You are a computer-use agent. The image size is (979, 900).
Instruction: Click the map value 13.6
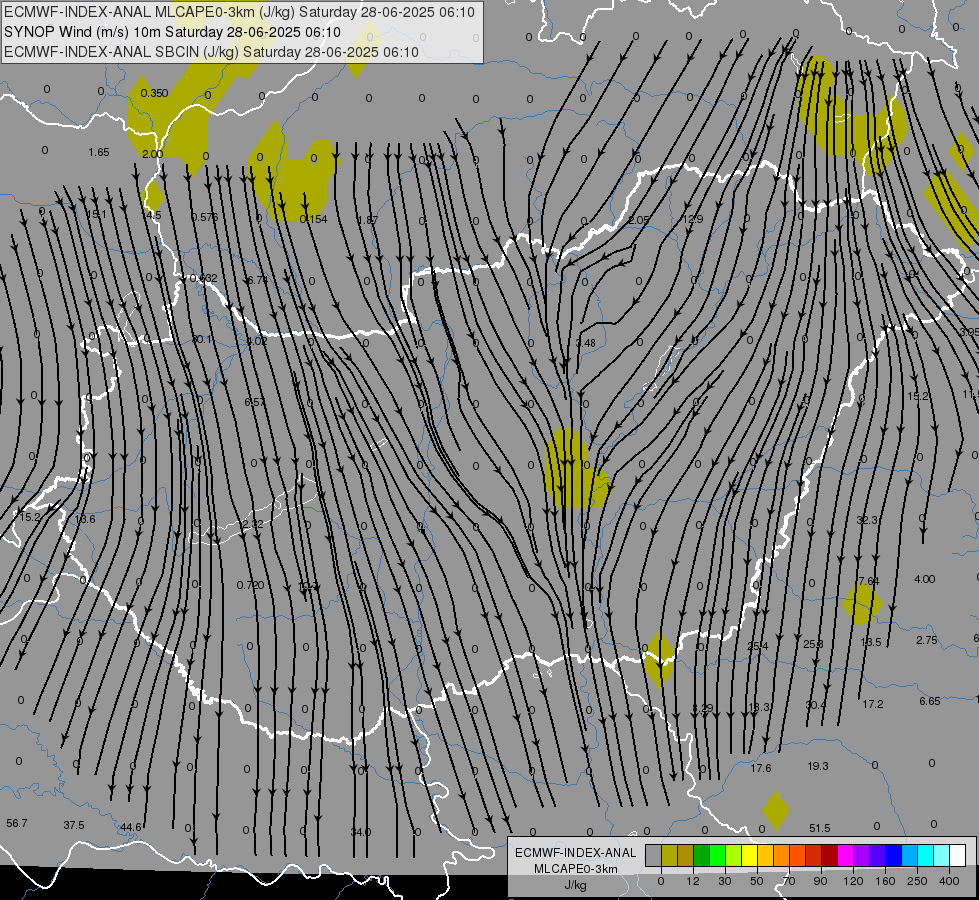point(85,519)
